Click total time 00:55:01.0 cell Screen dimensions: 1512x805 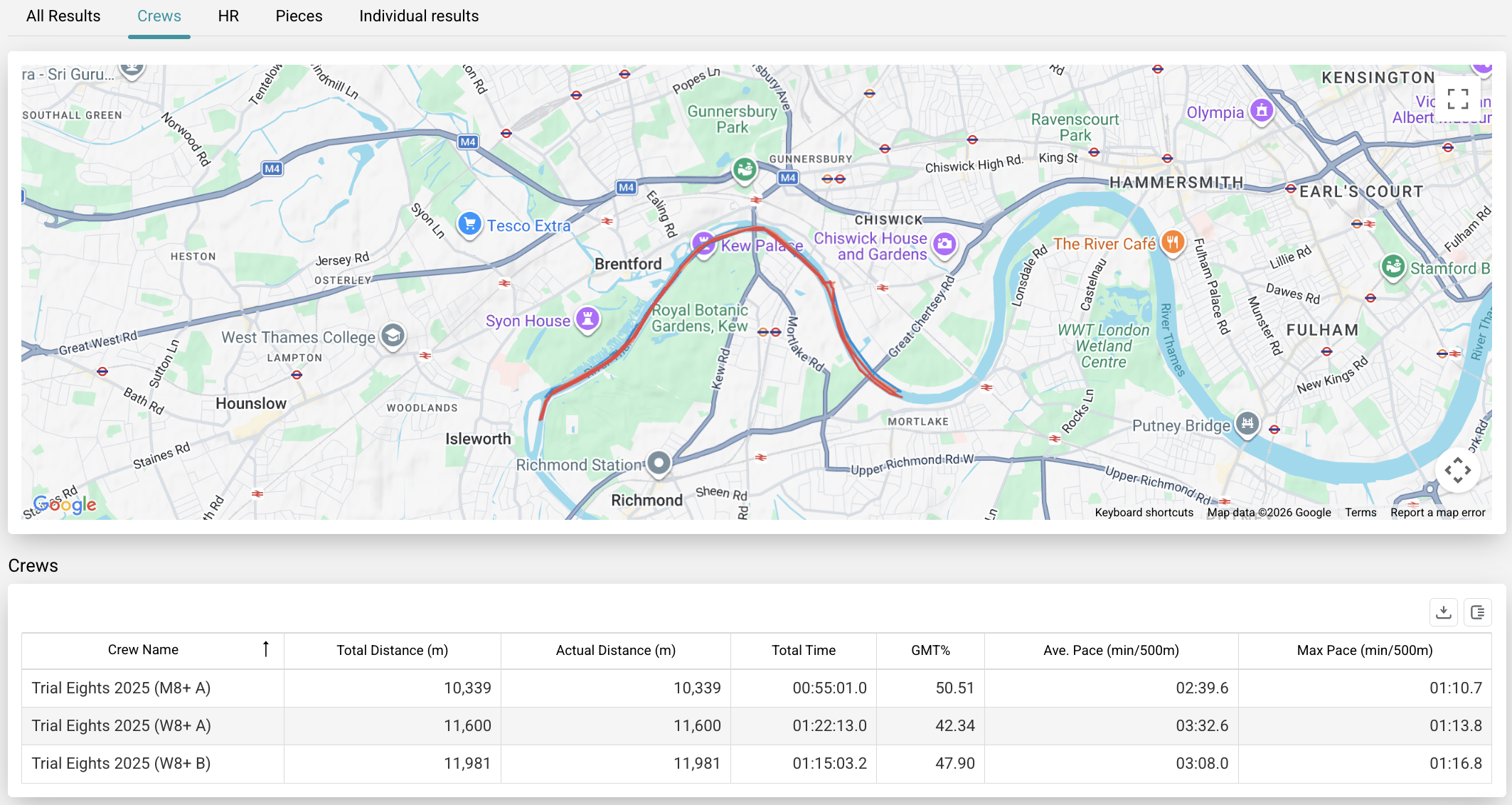[x=804, y=688]
